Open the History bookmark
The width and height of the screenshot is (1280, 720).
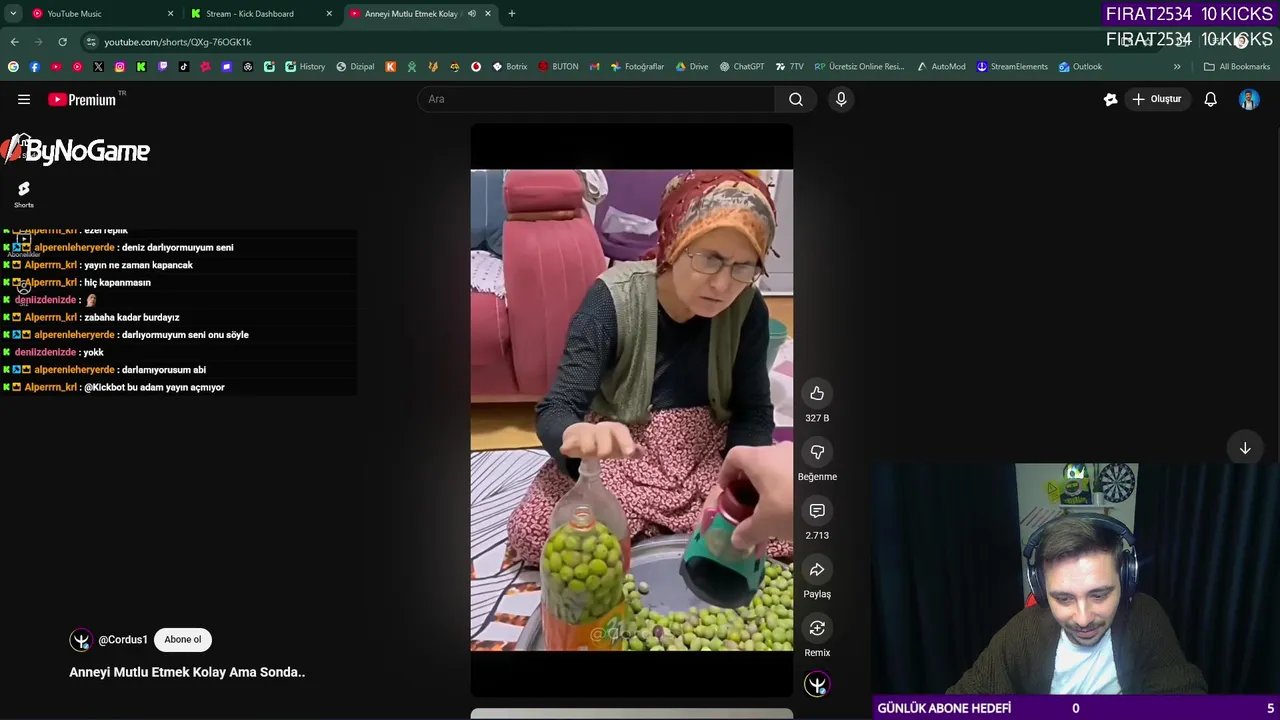[x=305, y=67]
